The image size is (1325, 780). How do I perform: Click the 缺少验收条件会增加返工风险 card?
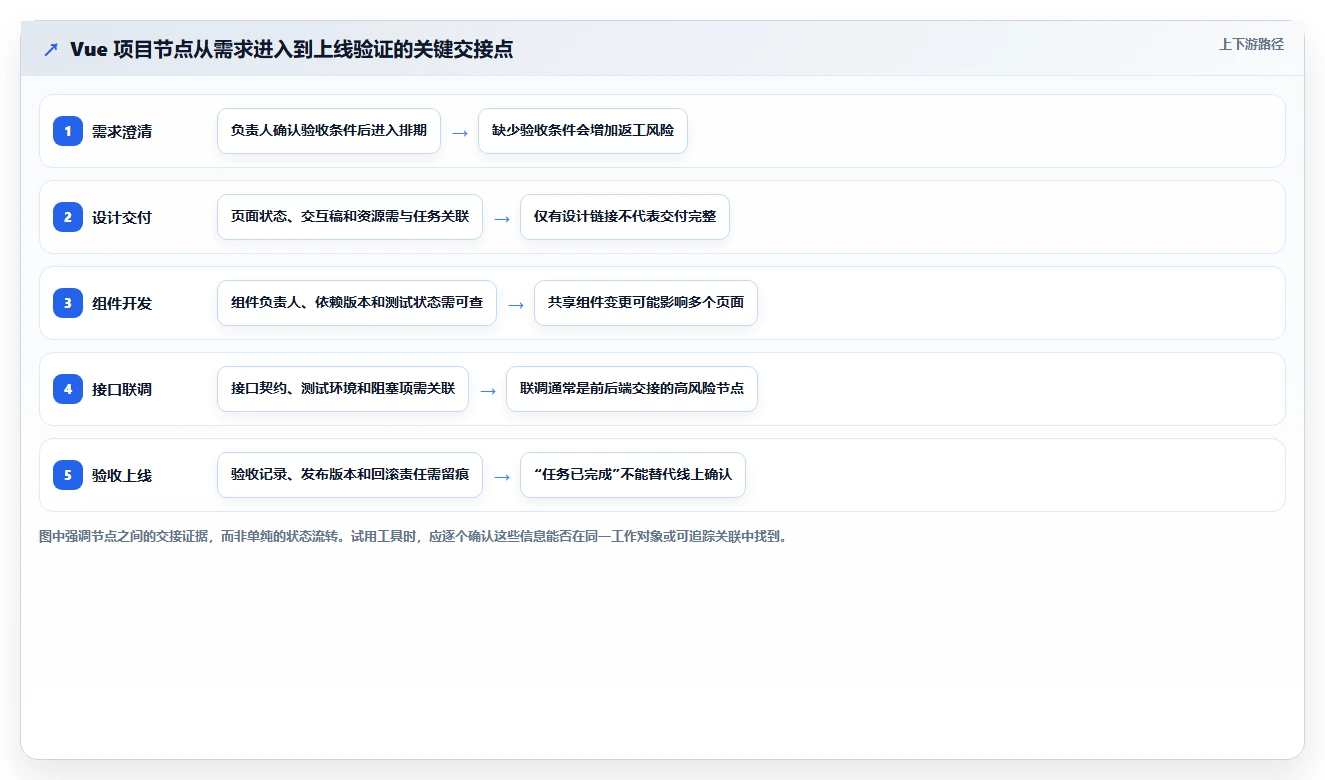(x=583, y=131)
